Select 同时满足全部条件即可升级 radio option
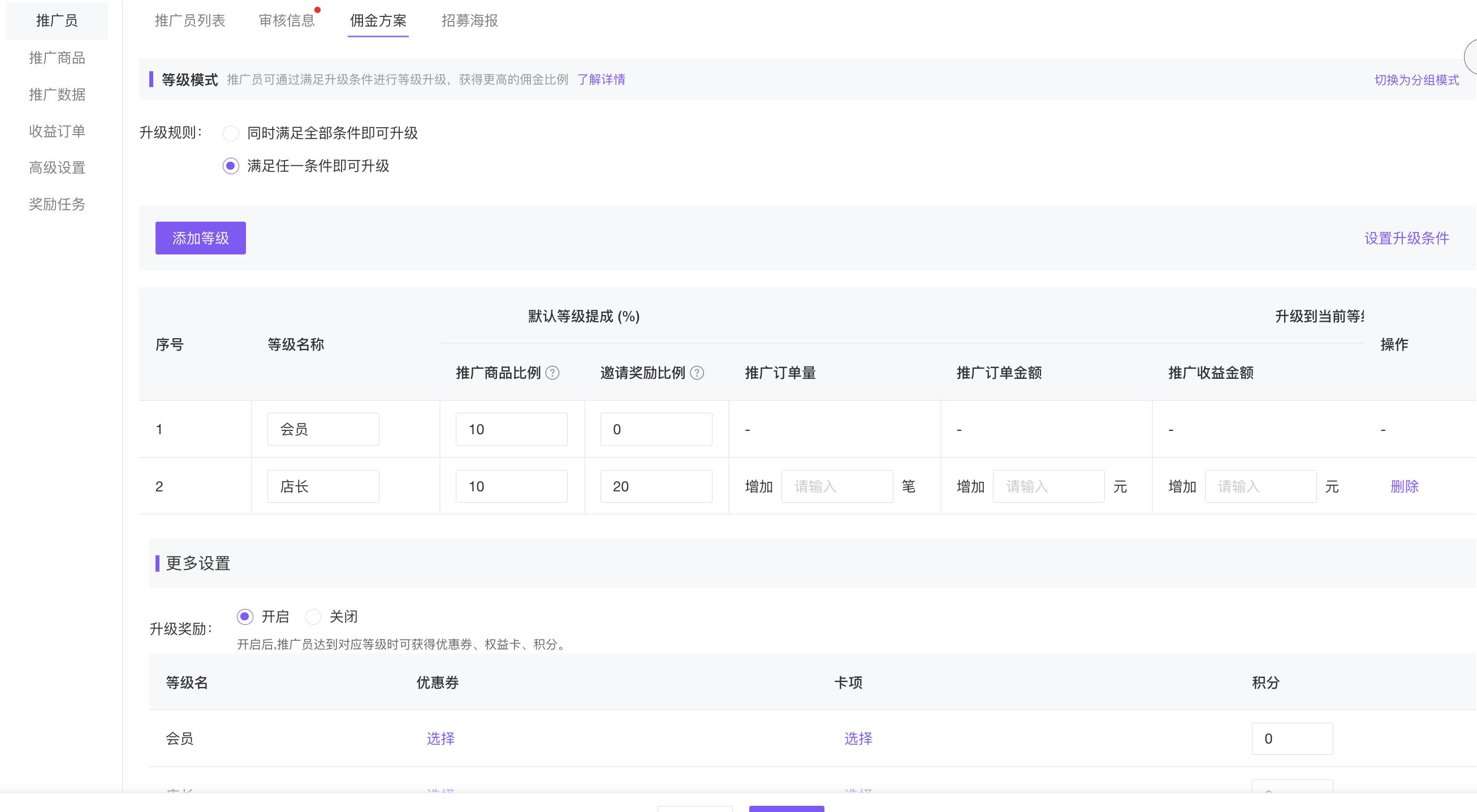 tap(231, 133)
